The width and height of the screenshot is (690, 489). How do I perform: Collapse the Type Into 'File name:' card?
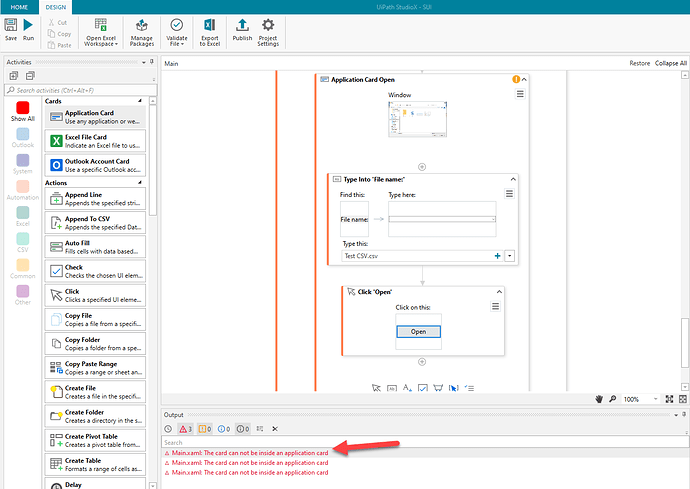(513, 179)
